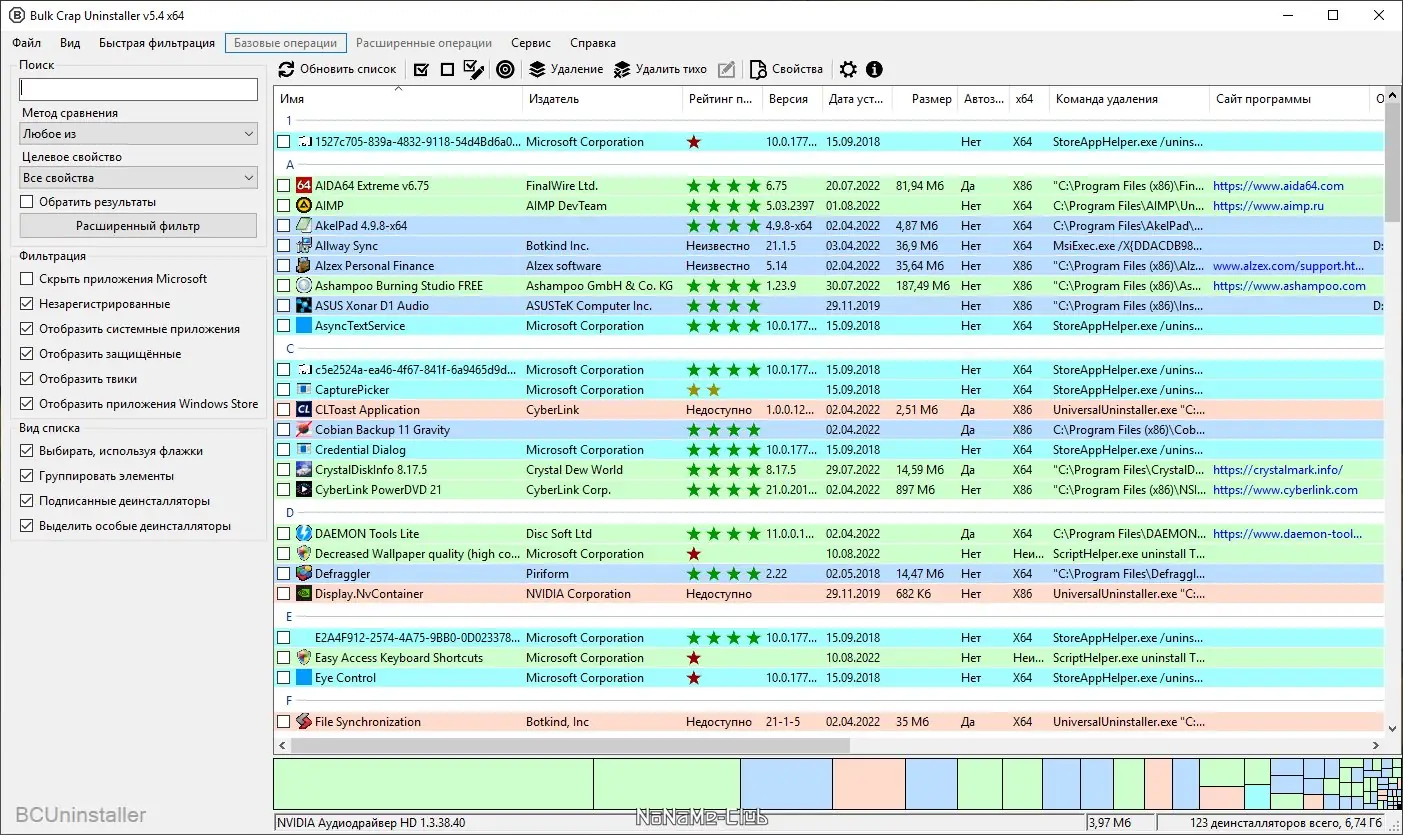Disable Отобразить приложения Windows Store
Image resolution: width=1403 pixels, height=835 pixels.
click(27, 404)
